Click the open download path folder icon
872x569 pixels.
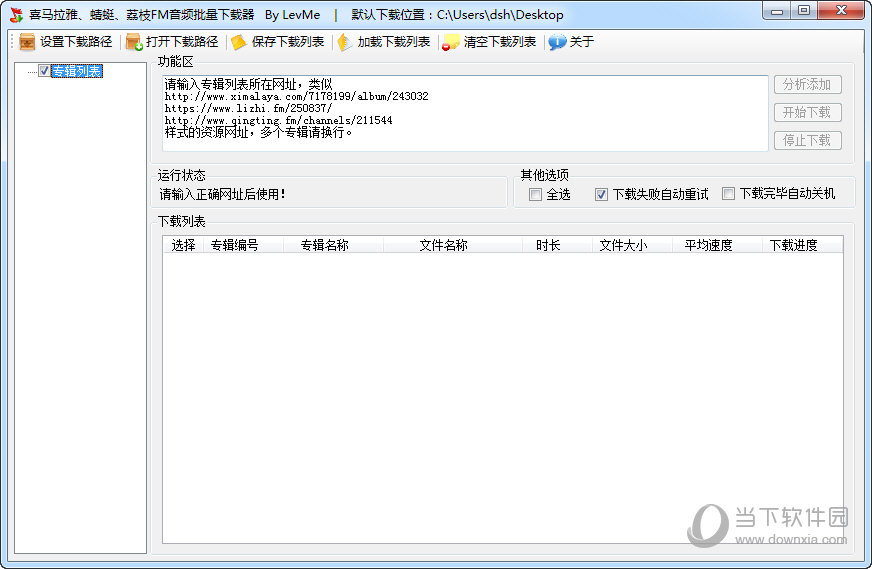(x=133, y=42)
